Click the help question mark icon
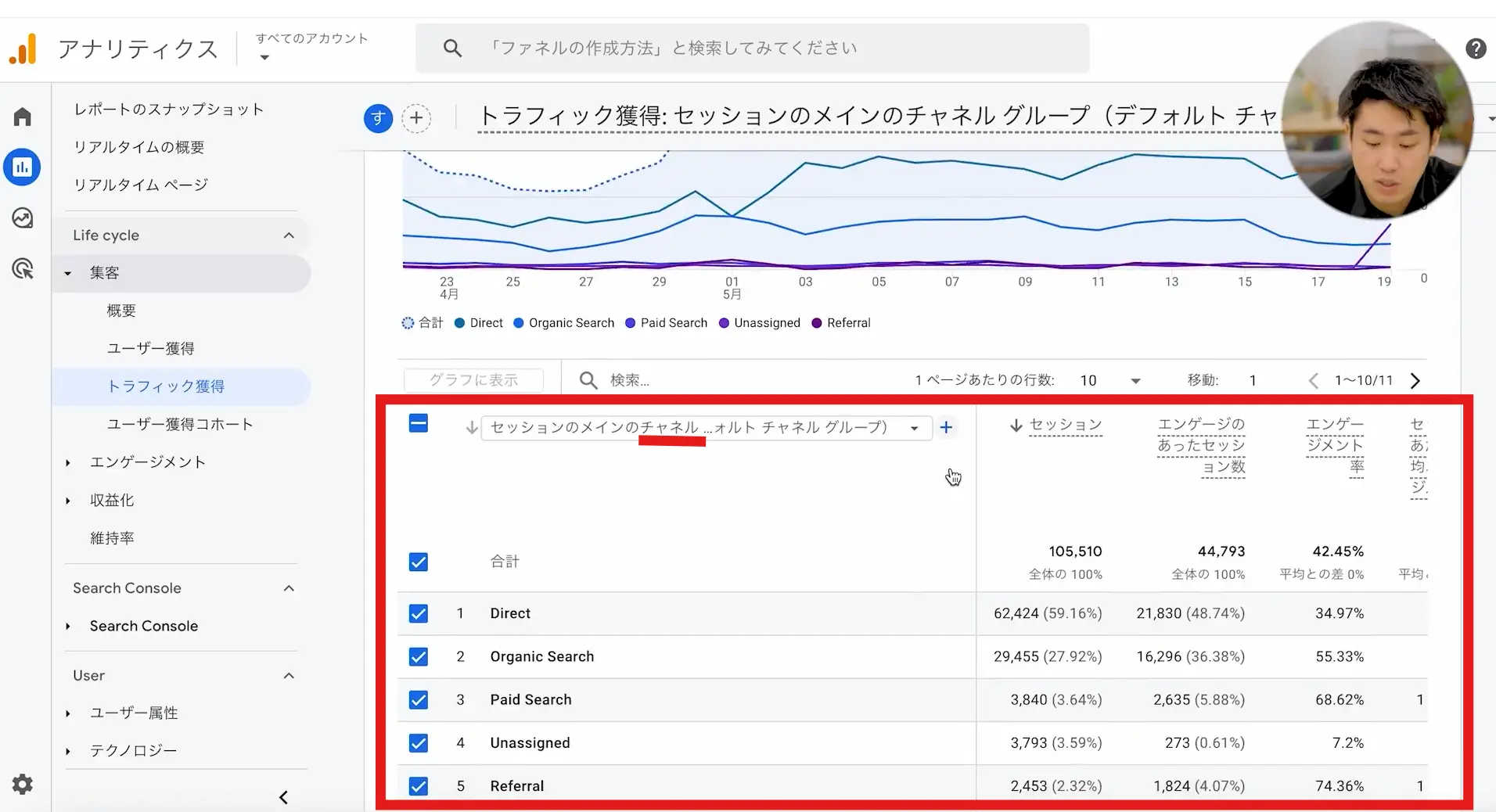The height and width of the screenshot is (812, 1496). 1476,49
